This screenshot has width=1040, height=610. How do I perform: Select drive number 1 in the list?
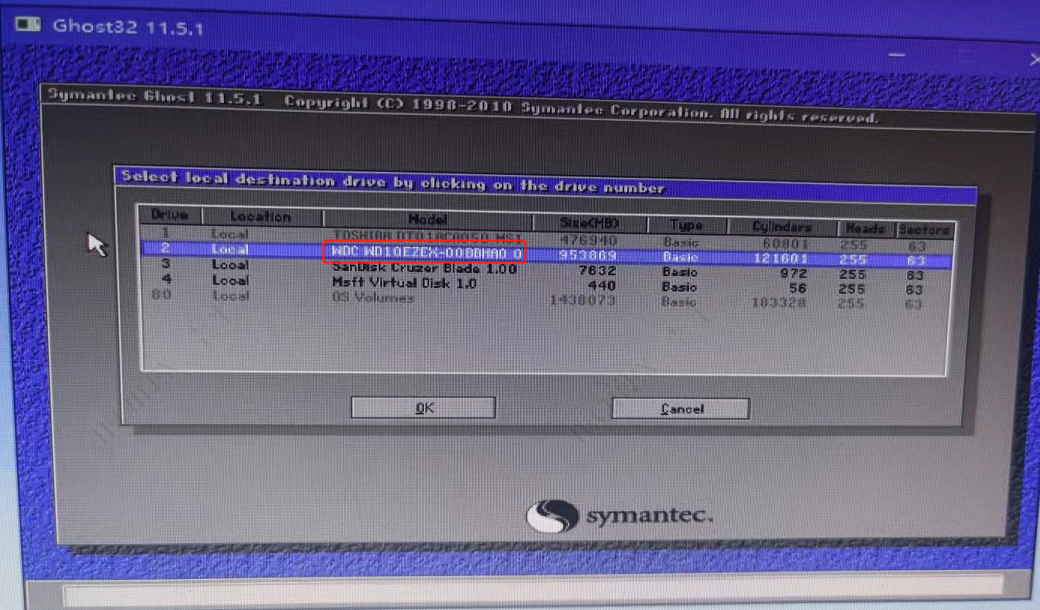click(x=165, y=233)
